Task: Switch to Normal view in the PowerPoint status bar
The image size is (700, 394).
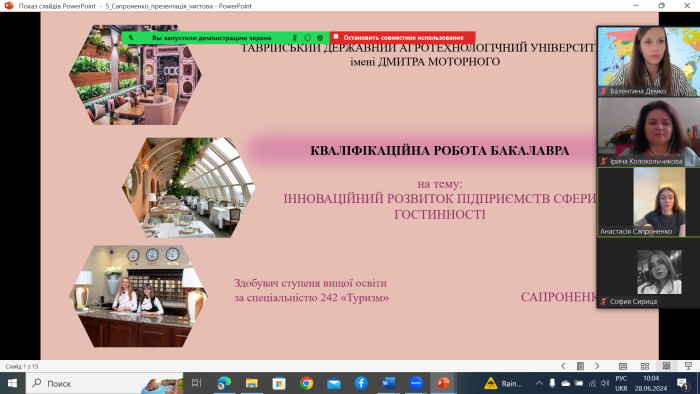Action: [x=623, y=366]
